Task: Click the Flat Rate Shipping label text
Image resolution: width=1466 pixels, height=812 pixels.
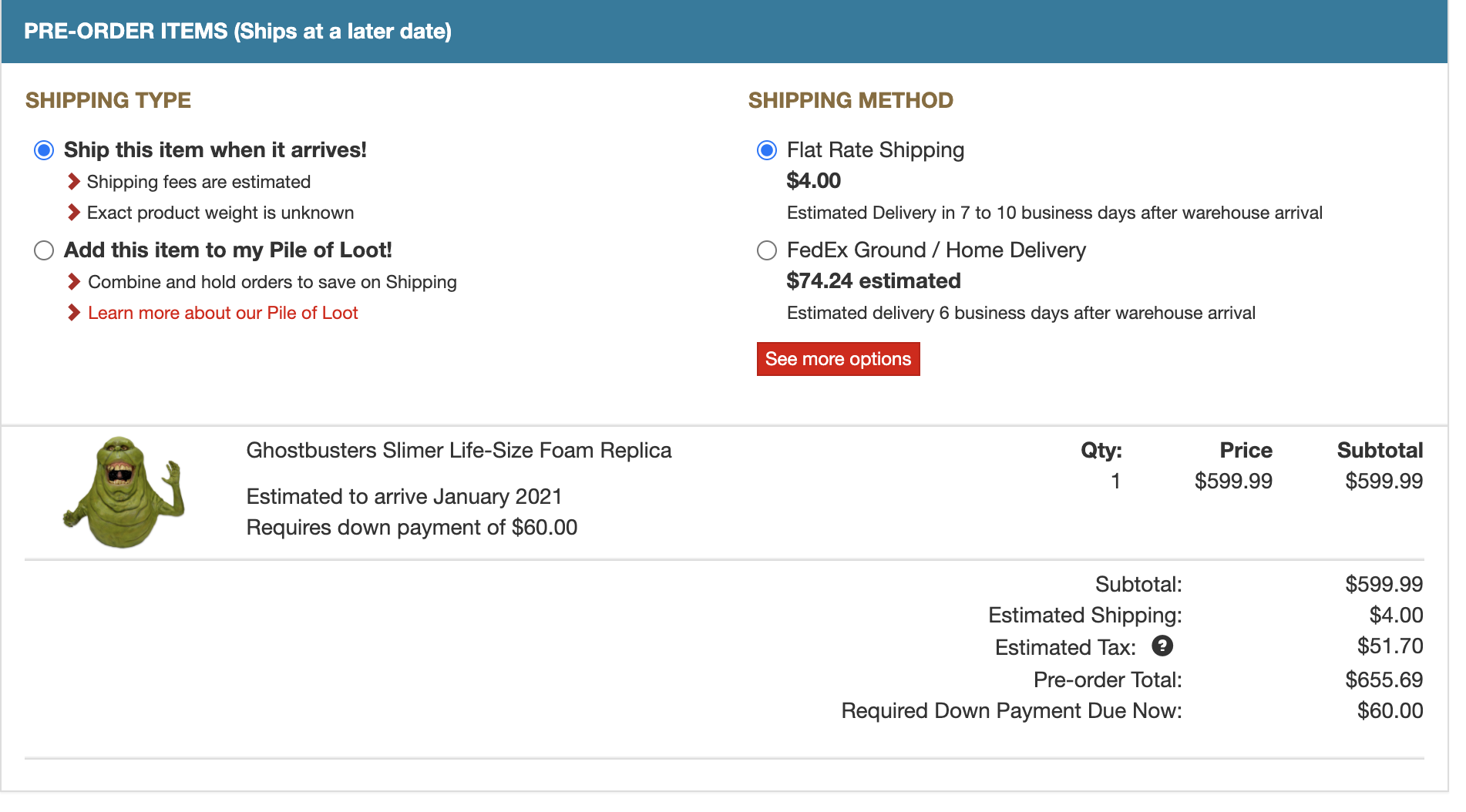Action: 876,150
